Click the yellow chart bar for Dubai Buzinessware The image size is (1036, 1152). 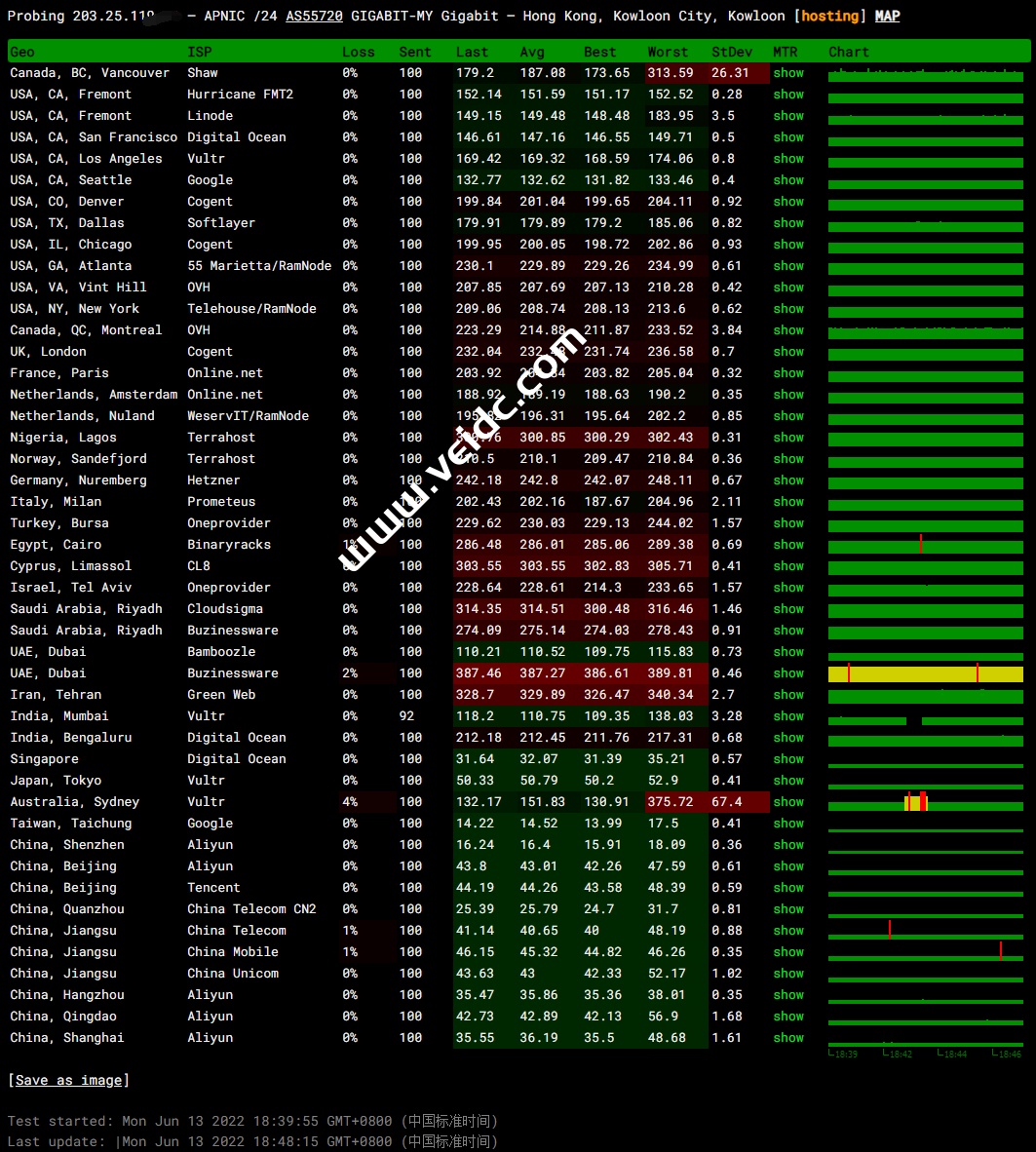[x=925, y=673]
